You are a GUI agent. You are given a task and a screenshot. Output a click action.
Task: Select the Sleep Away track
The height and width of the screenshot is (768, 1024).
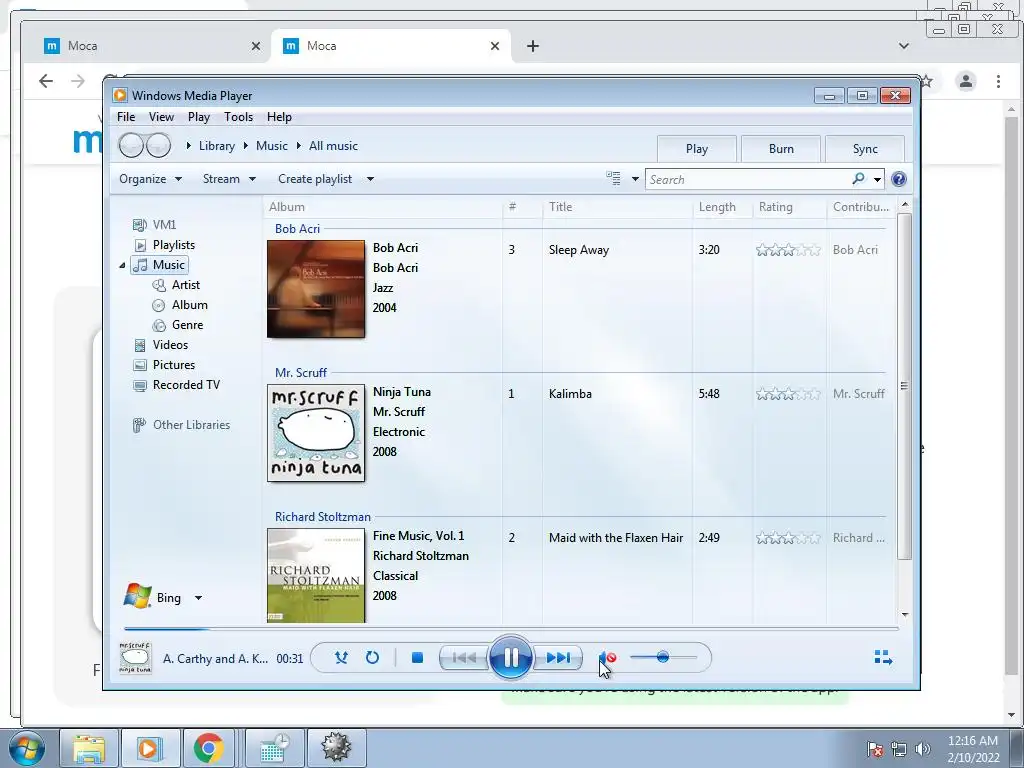tap(579, 250)
